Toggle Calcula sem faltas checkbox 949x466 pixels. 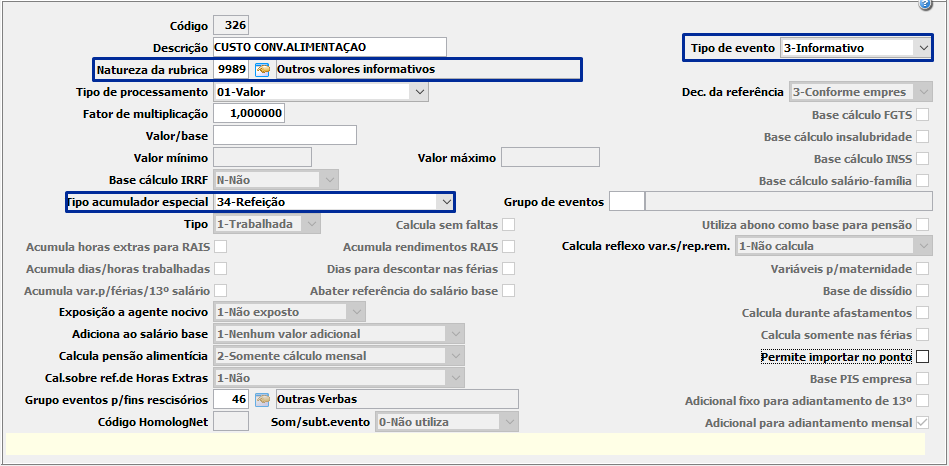pyautogui.click(x=508, y=225)
